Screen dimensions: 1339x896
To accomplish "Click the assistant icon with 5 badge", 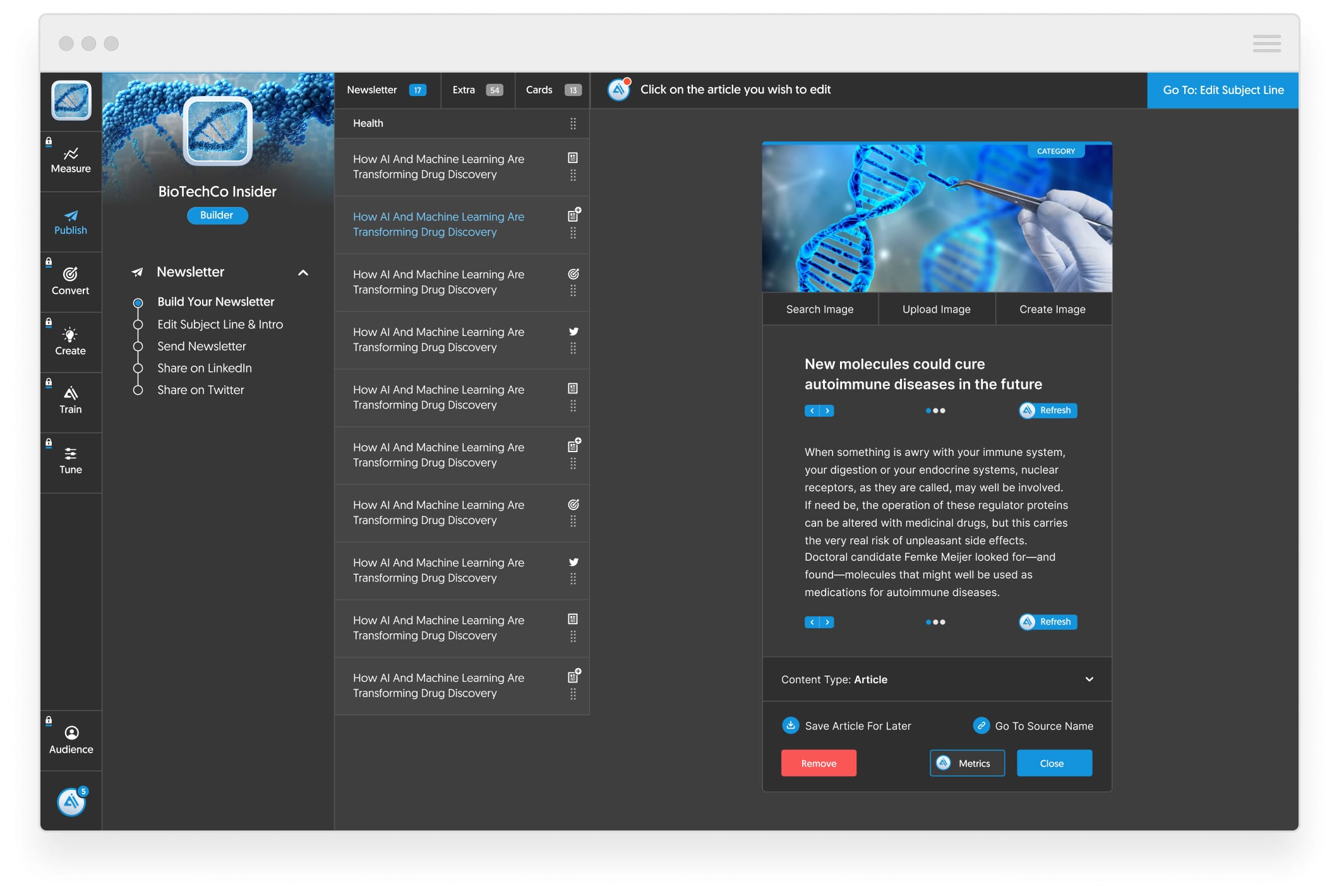I will (71, 802).
